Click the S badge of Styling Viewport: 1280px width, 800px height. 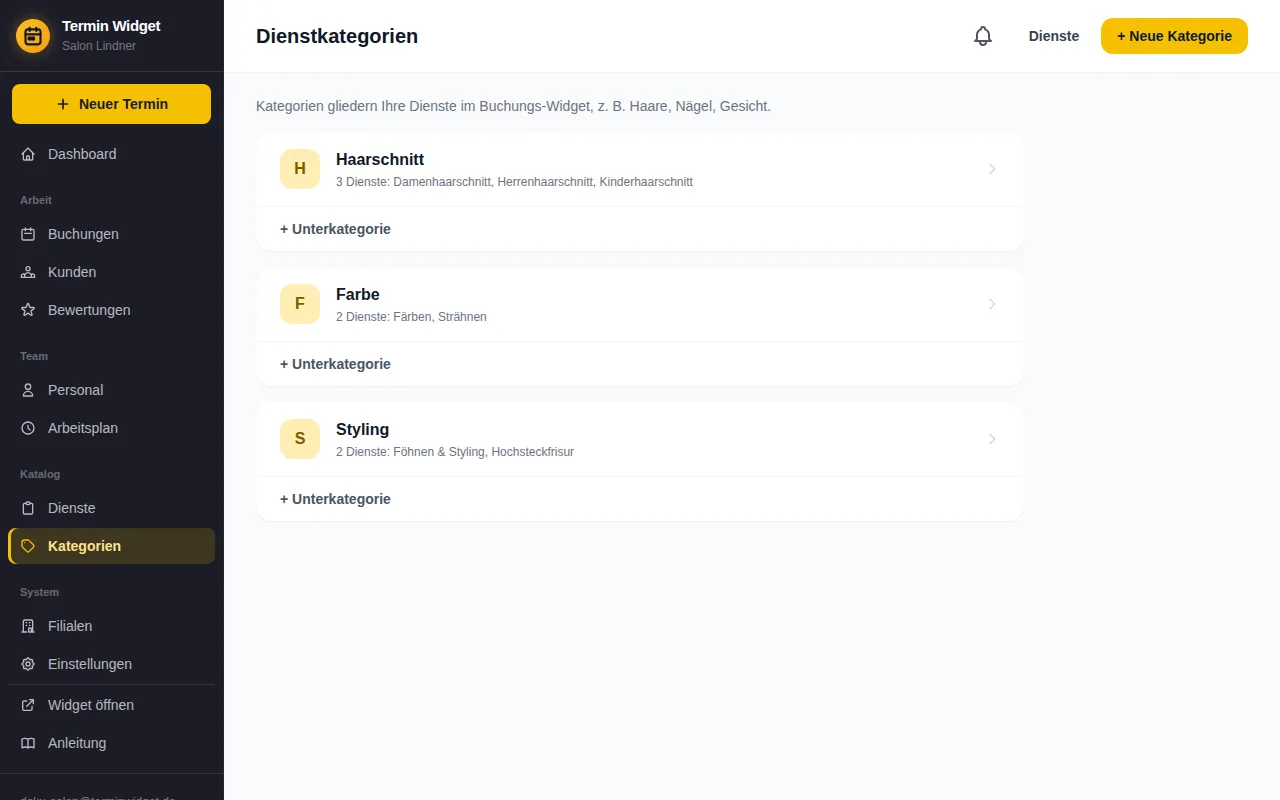[300, 439]
